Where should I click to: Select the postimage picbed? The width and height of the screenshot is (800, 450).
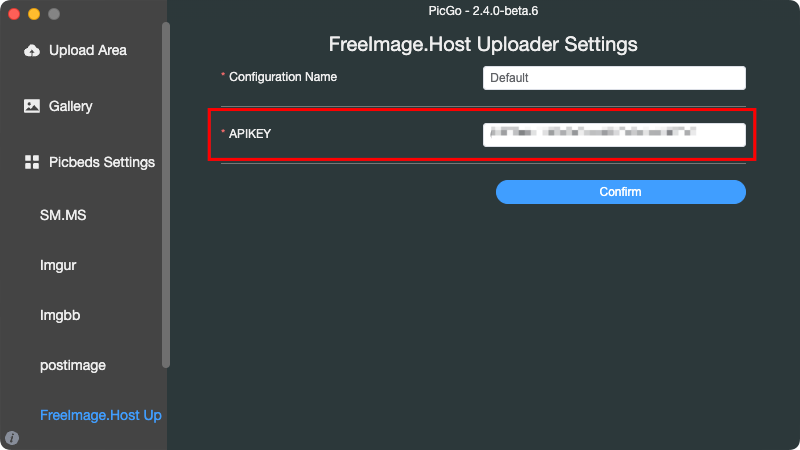point(73,365)
